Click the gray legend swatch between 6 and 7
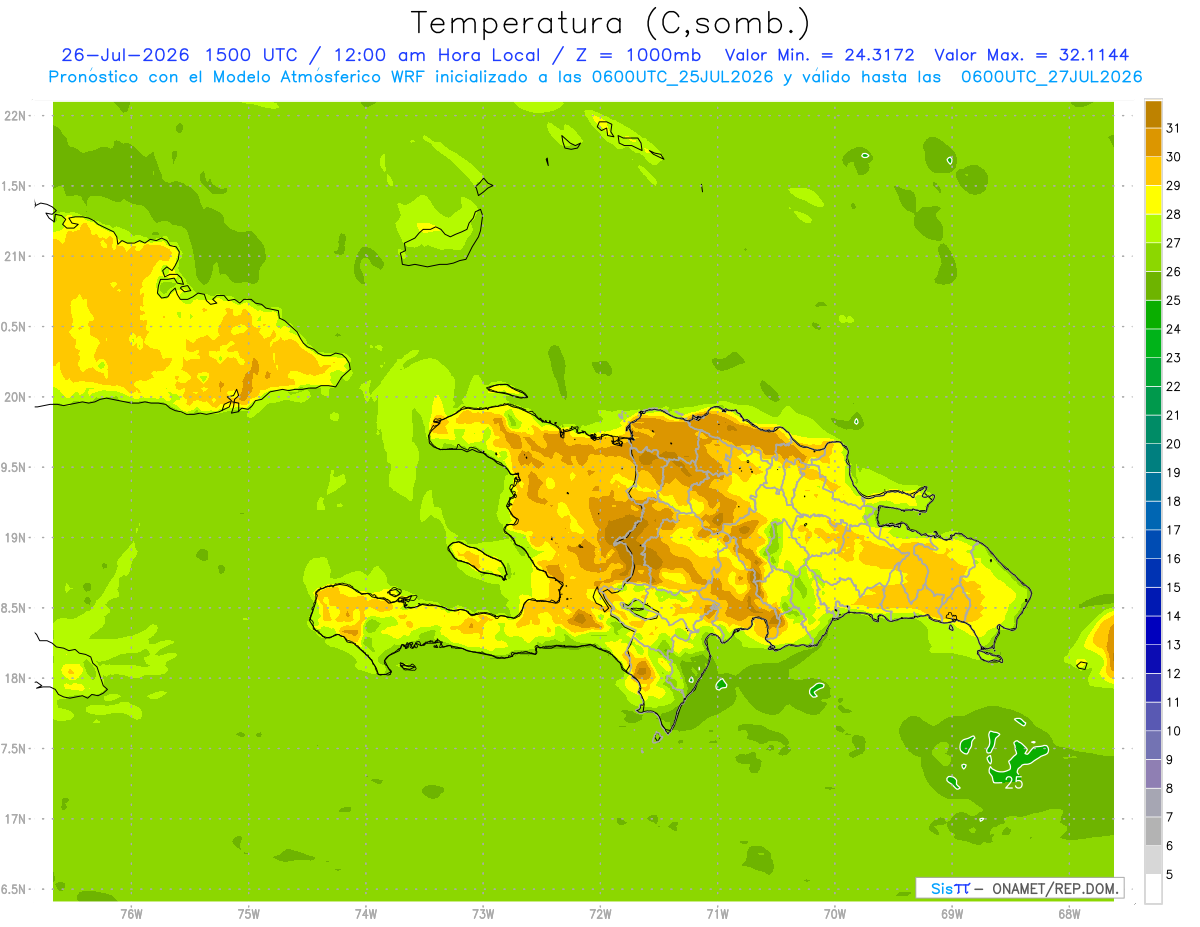This screenshot has width=1200, height=927. (1153, 831)
